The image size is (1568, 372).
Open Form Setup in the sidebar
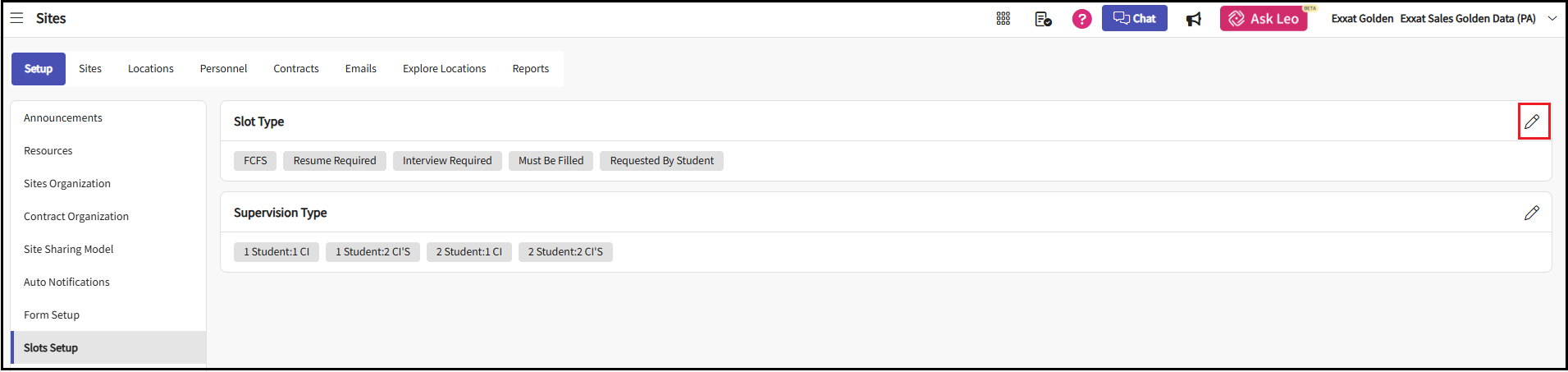[52, 315]
